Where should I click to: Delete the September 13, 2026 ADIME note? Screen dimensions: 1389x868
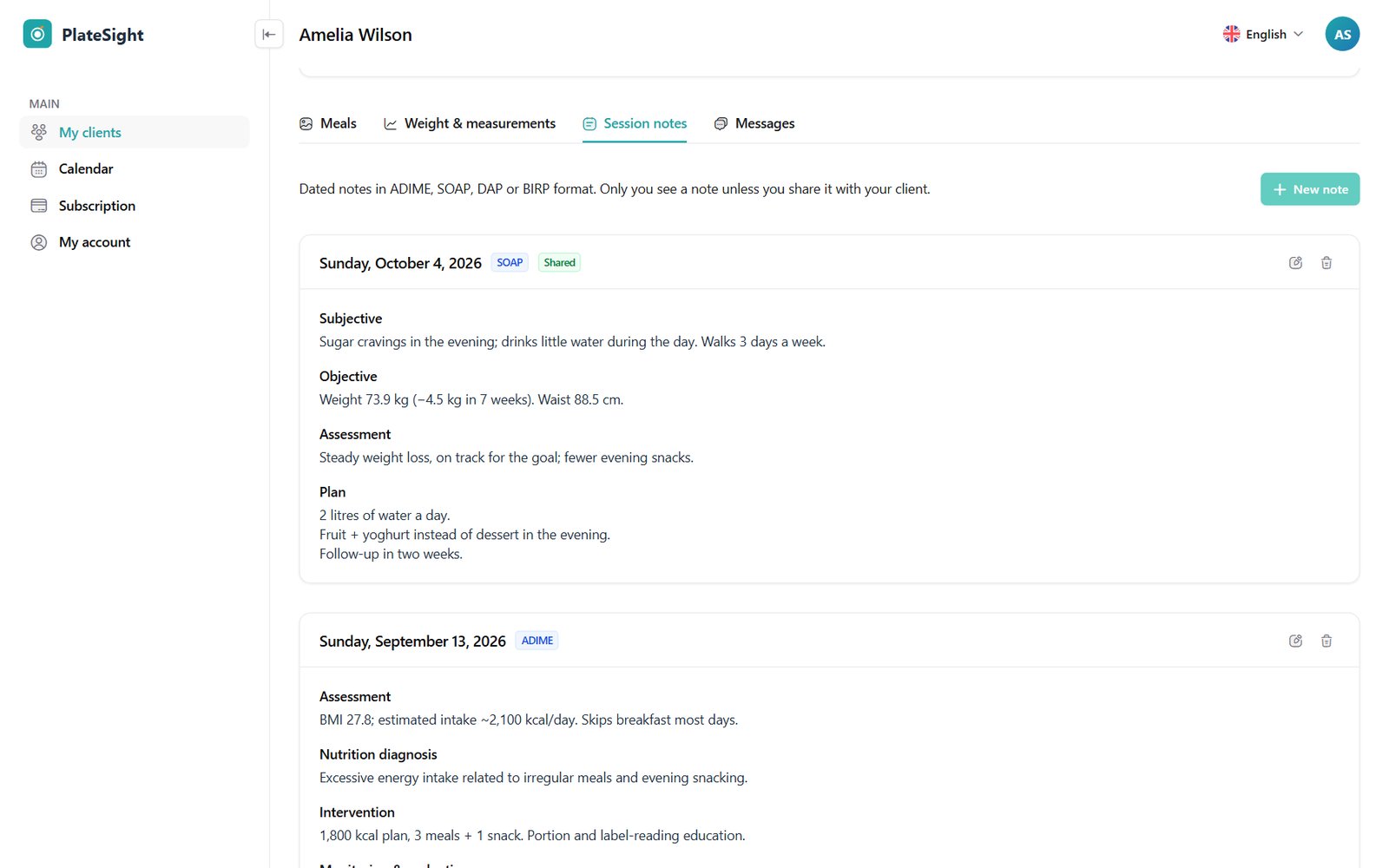(1326, 641)
